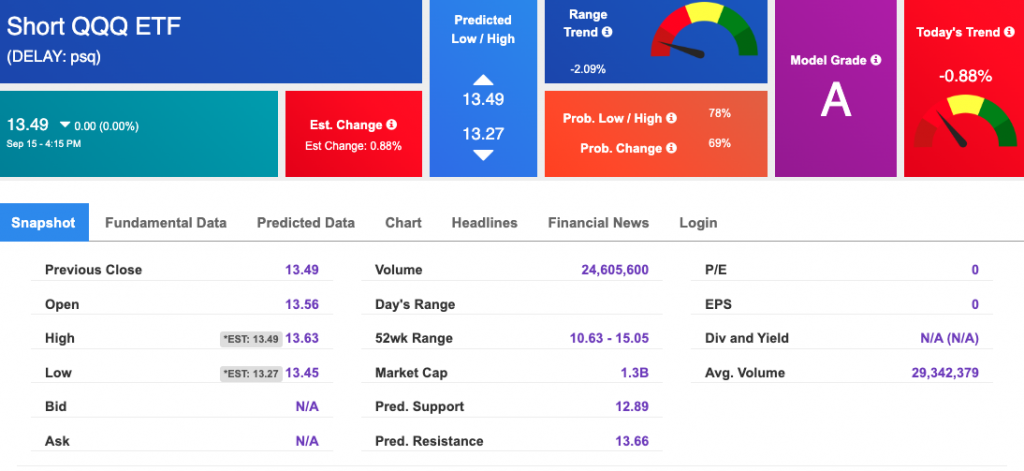Click the Est. Change info icon
This screenshot has height=471, width=1024.
[x=392, y=125]
